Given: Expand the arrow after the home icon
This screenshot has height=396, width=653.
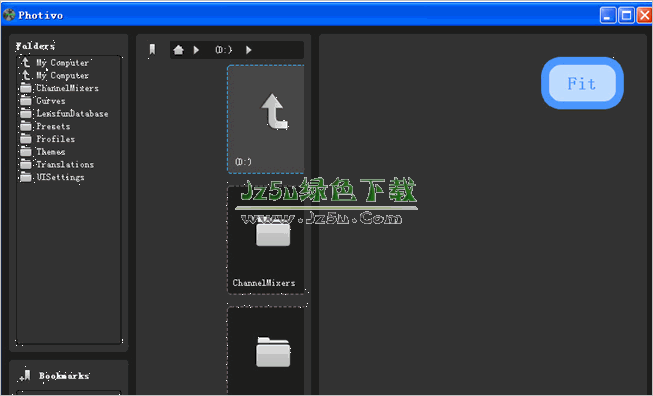Looking at the screenshot, I should pos(196,50).
